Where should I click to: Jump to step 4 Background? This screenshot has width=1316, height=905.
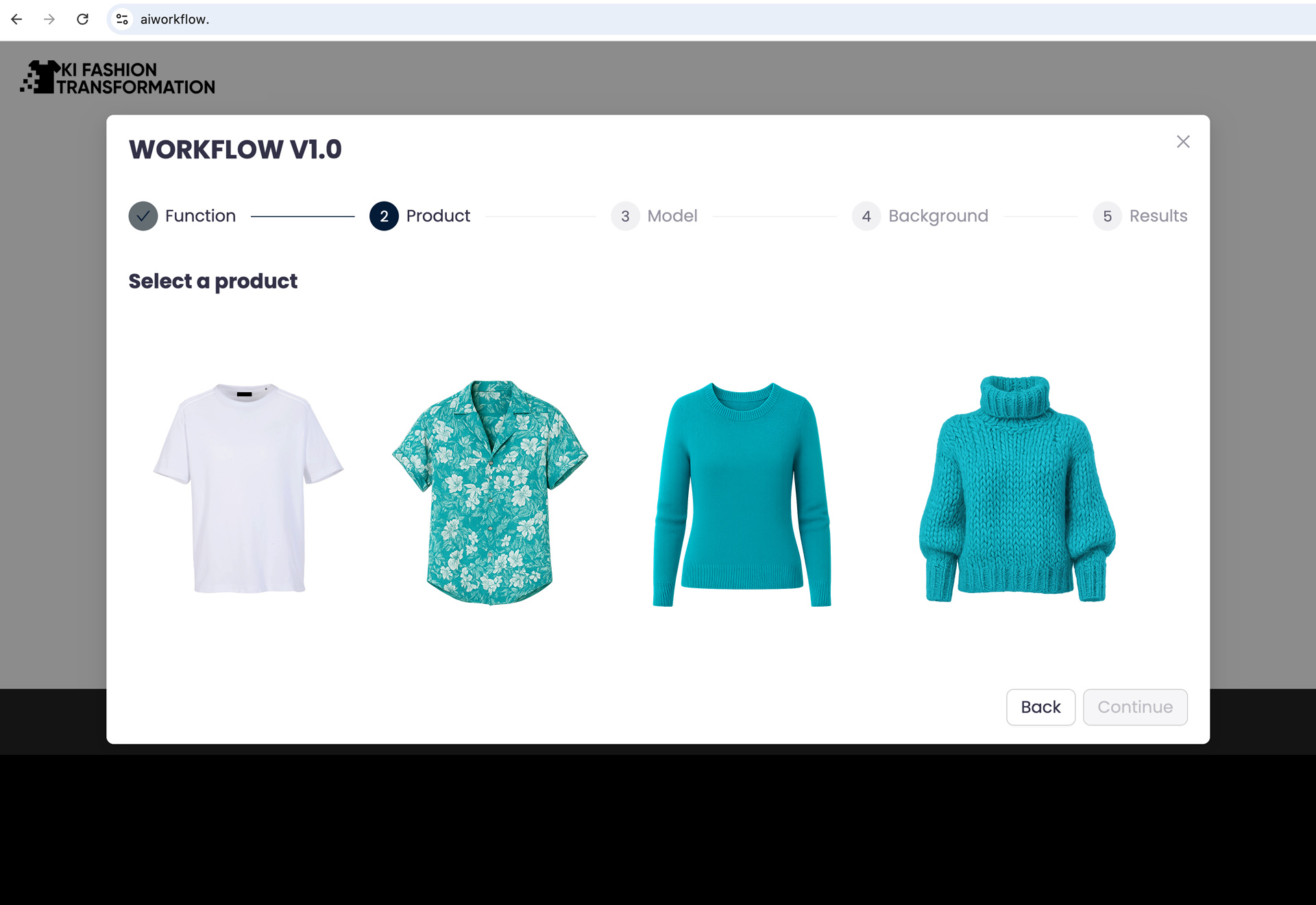[x=920, y=216]
